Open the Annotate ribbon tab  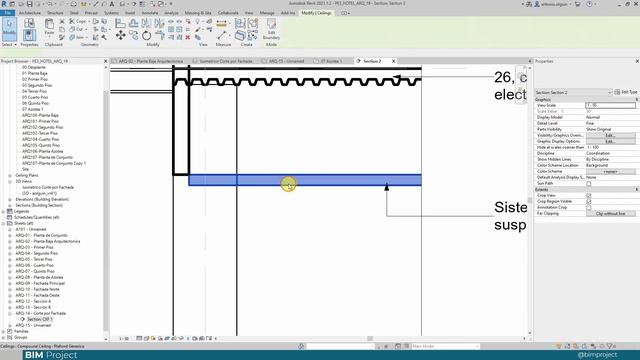pos(149,13)
